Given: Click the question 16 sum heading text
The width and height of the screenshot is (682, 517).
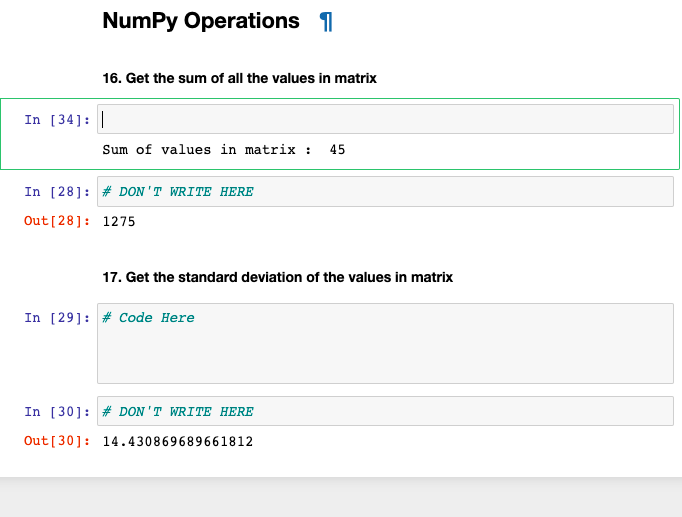Looking at the screenshot, I should pos(240,78).
